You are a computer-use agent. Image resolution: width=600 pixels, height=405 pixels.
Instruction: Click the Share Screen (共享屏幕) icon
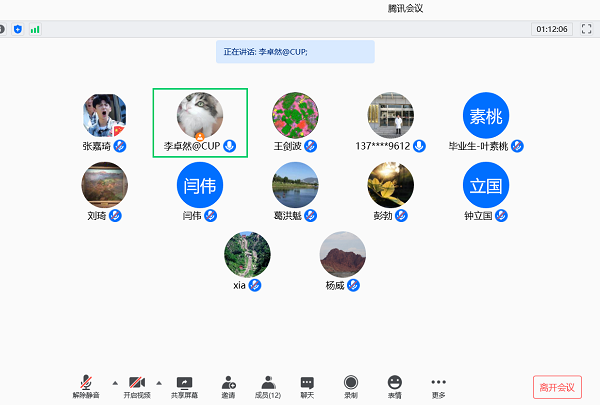[184, 383]
